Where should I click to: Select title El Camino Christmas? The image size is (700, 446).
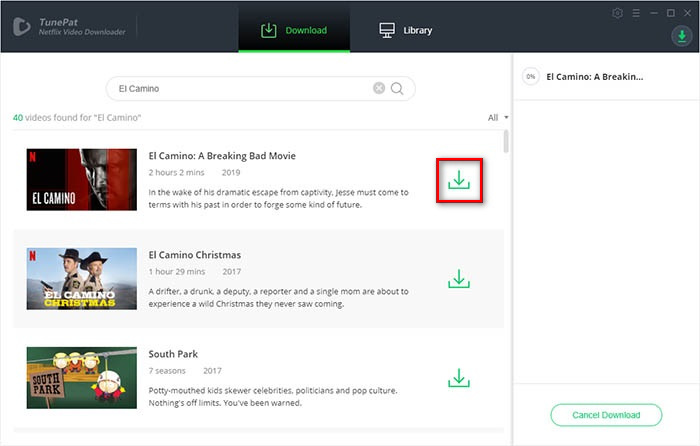coord(195,255)
